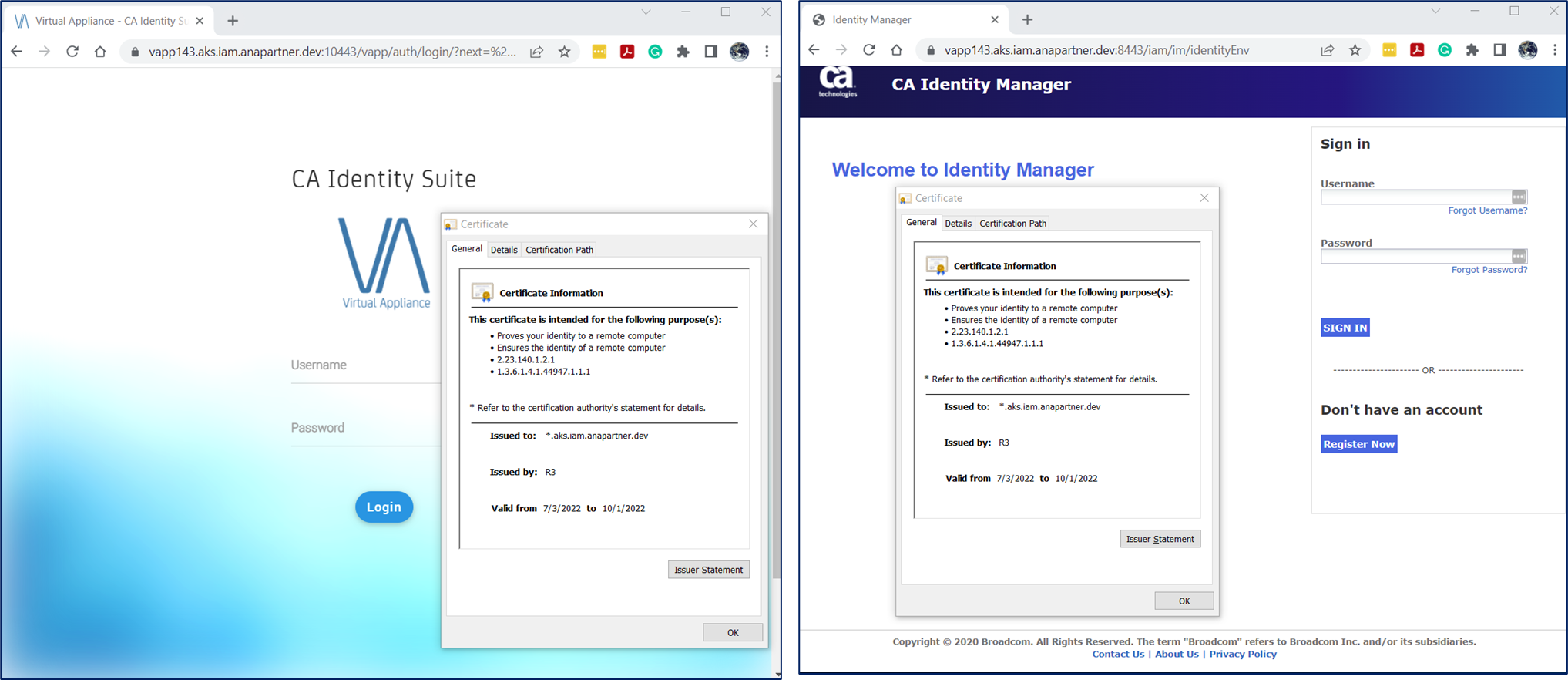This screenshot has height=680, width=1568.
Task: Open Adobe Acrobat extension in right browser
Action: [x=1417, y=50]
